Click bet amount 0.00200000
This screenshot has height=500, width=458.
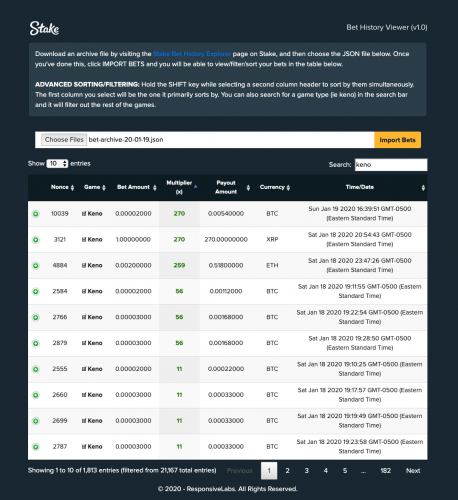coord(133,266)
